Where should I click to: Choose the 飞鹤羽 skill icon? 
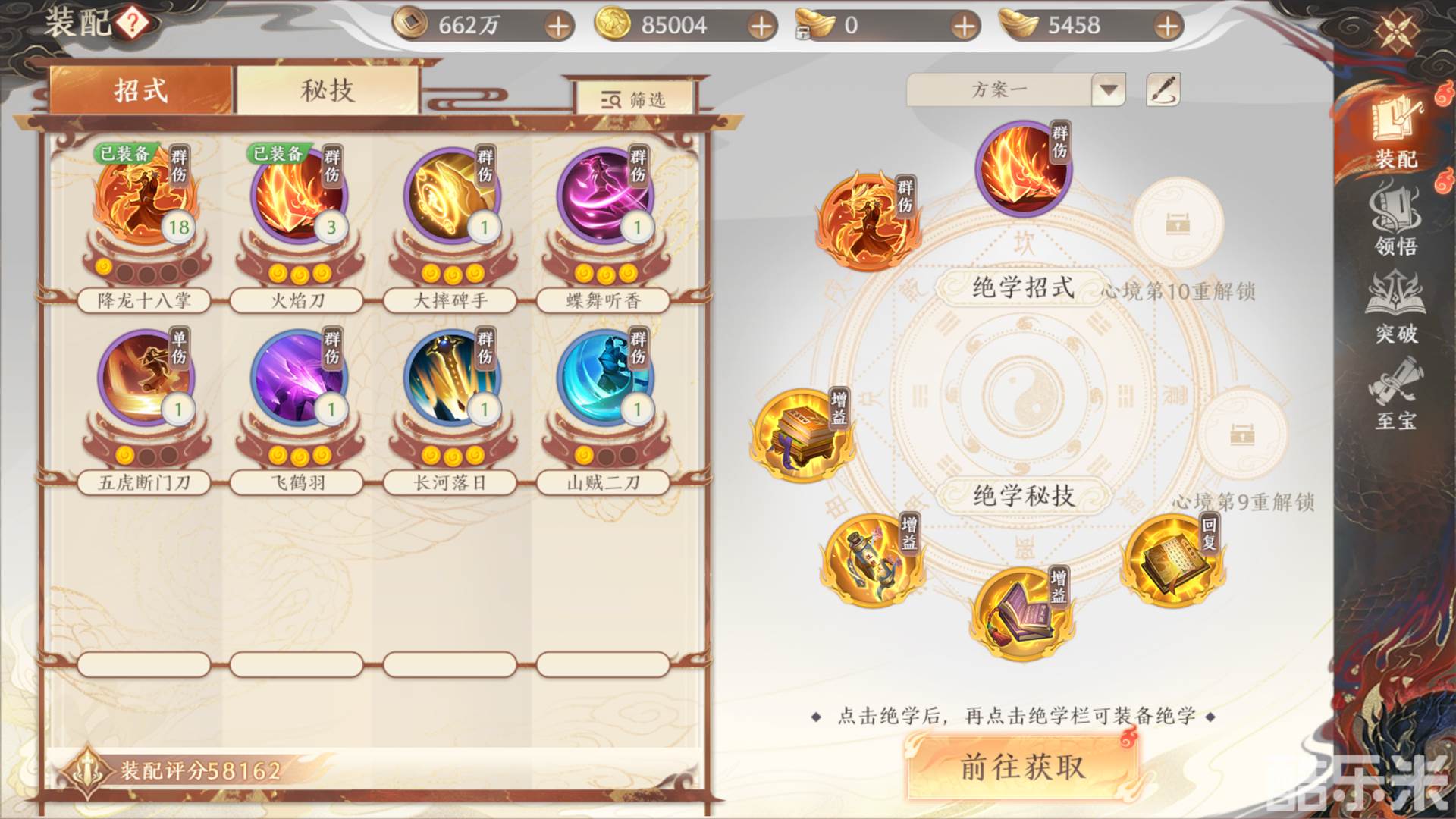(x=299, y=378)
